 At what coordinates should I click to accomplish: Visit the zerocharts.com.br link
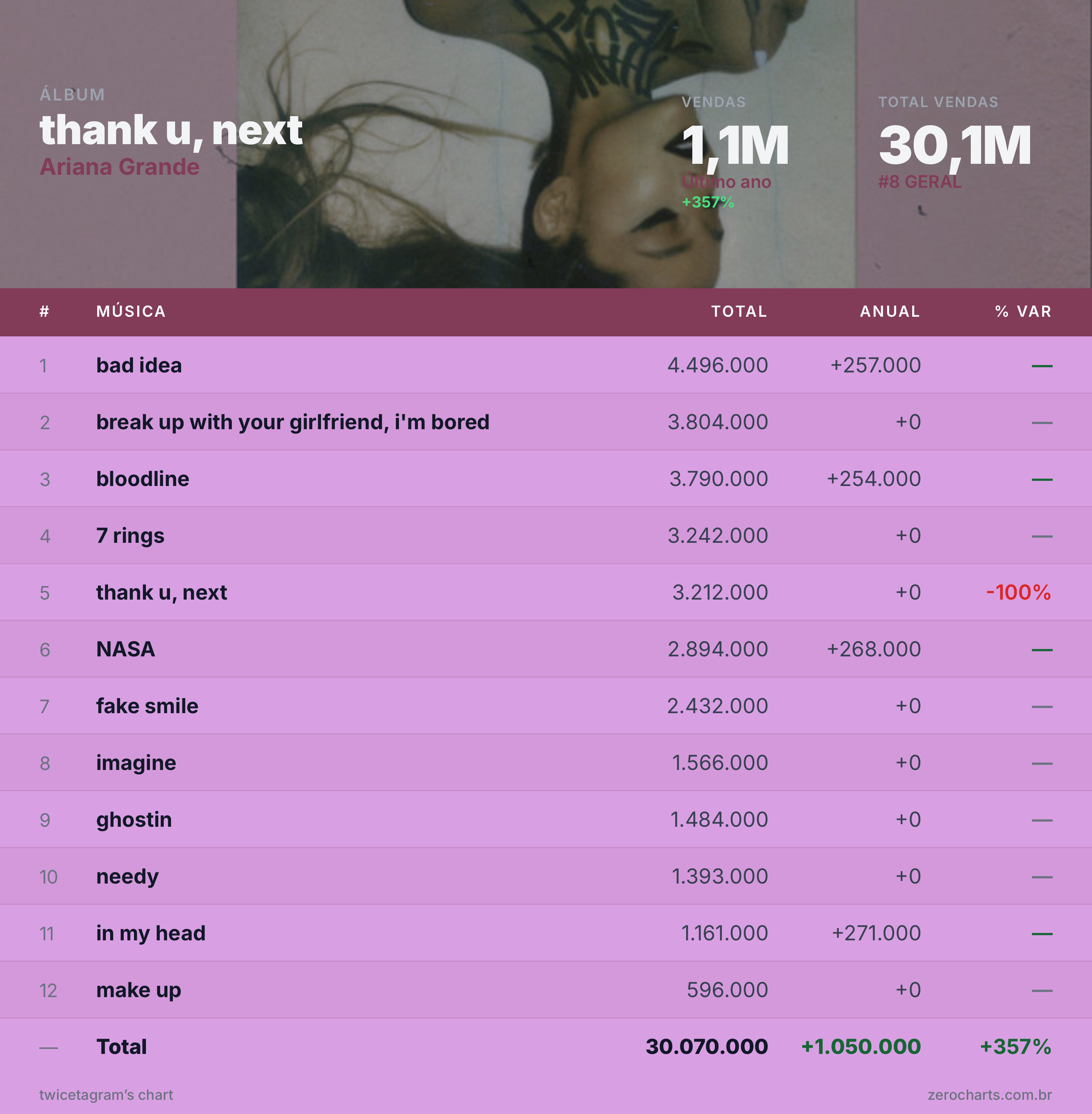point(989,1094)
